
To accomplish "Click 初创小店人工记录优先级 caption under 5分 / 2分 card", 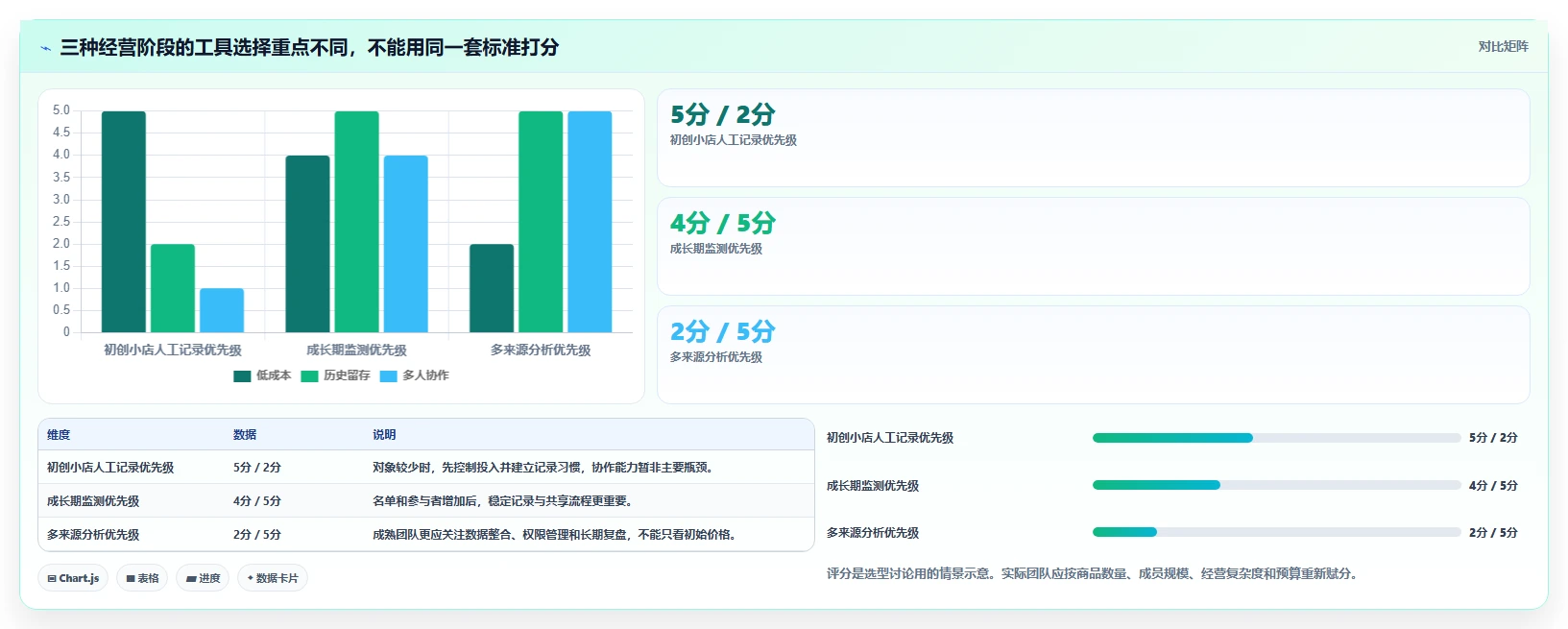I will point(734,140).
